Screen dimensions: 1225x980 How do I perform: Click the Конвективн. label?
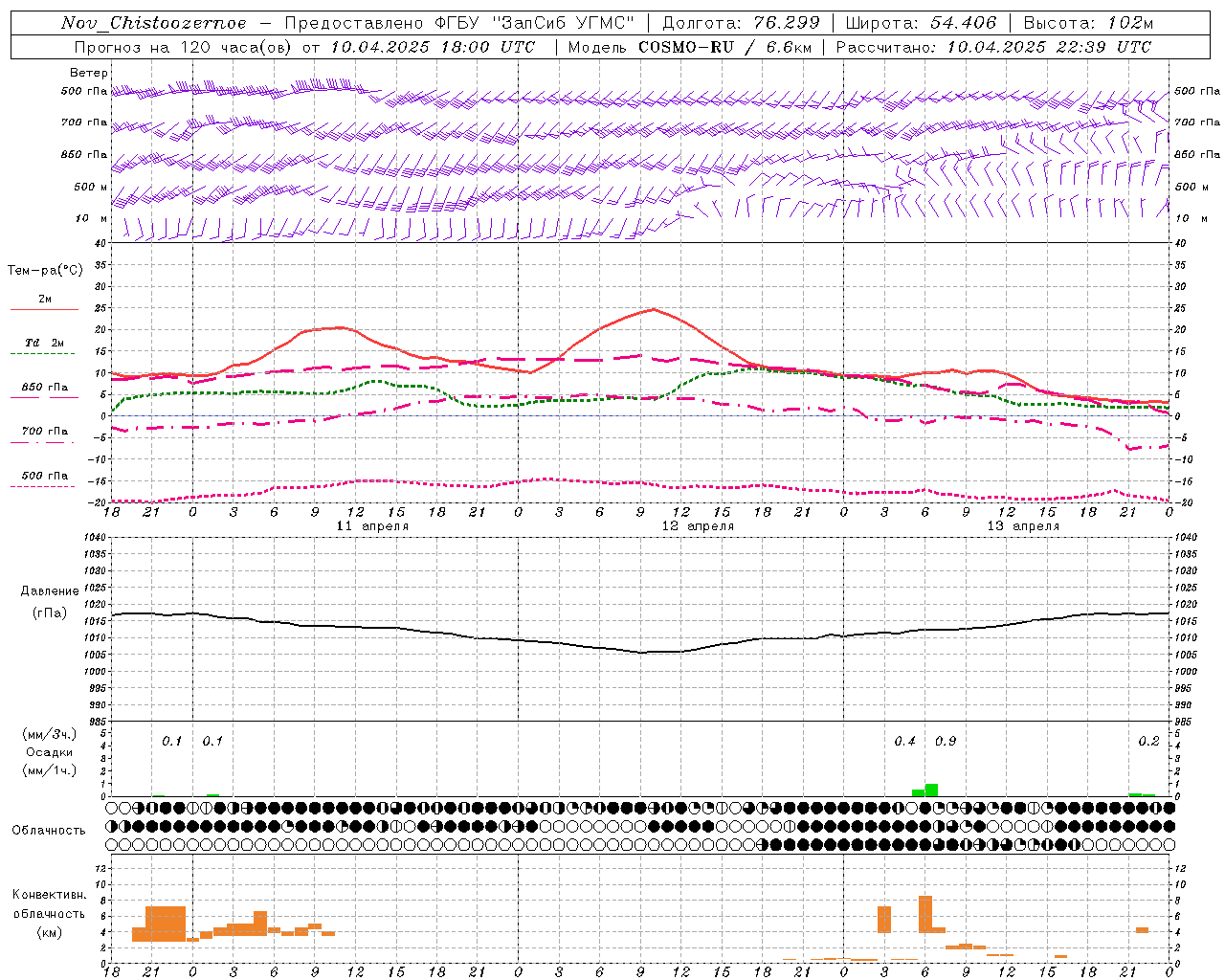pos(49,895)
